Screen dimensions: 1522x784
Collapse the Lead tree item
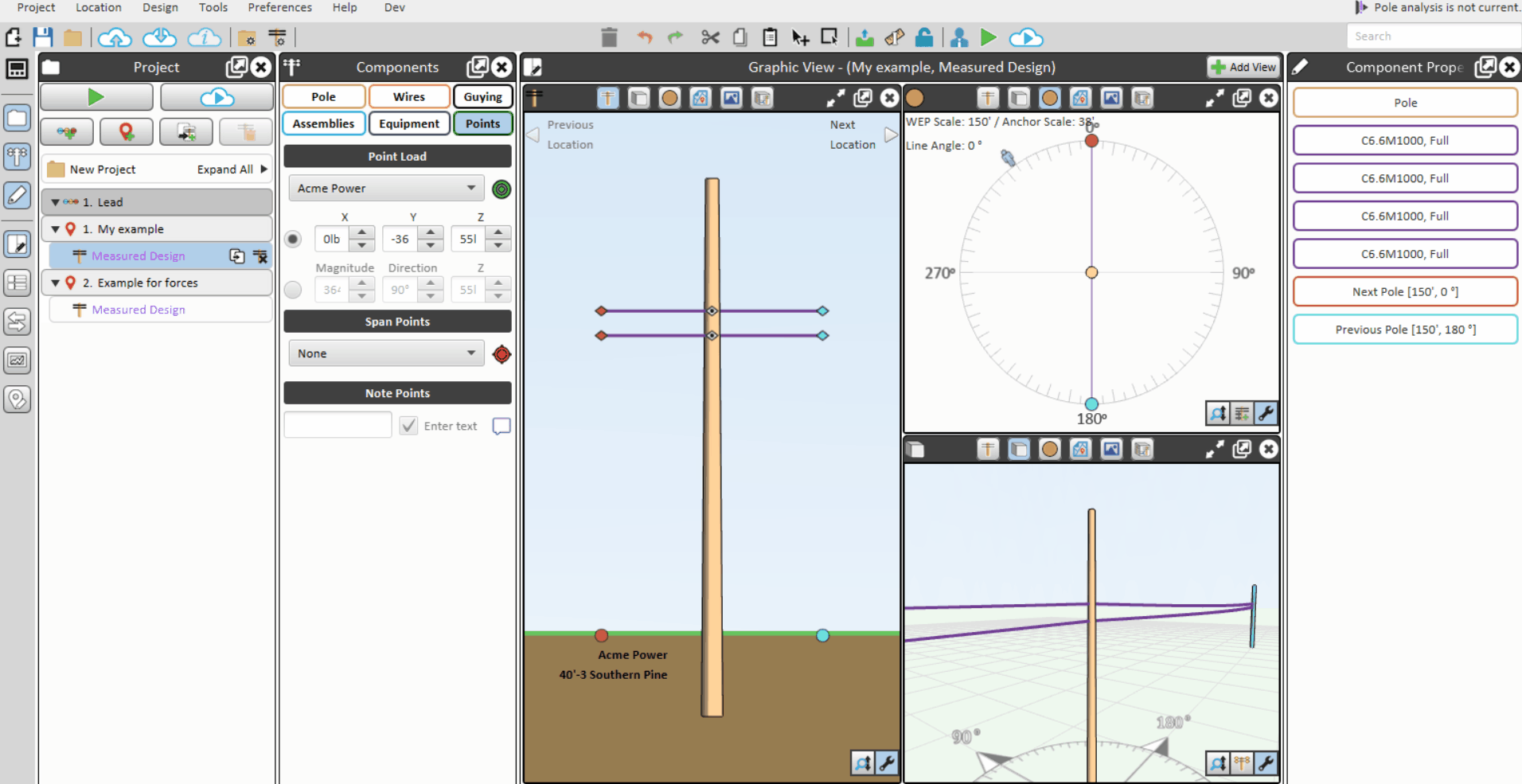pos(55,201)
